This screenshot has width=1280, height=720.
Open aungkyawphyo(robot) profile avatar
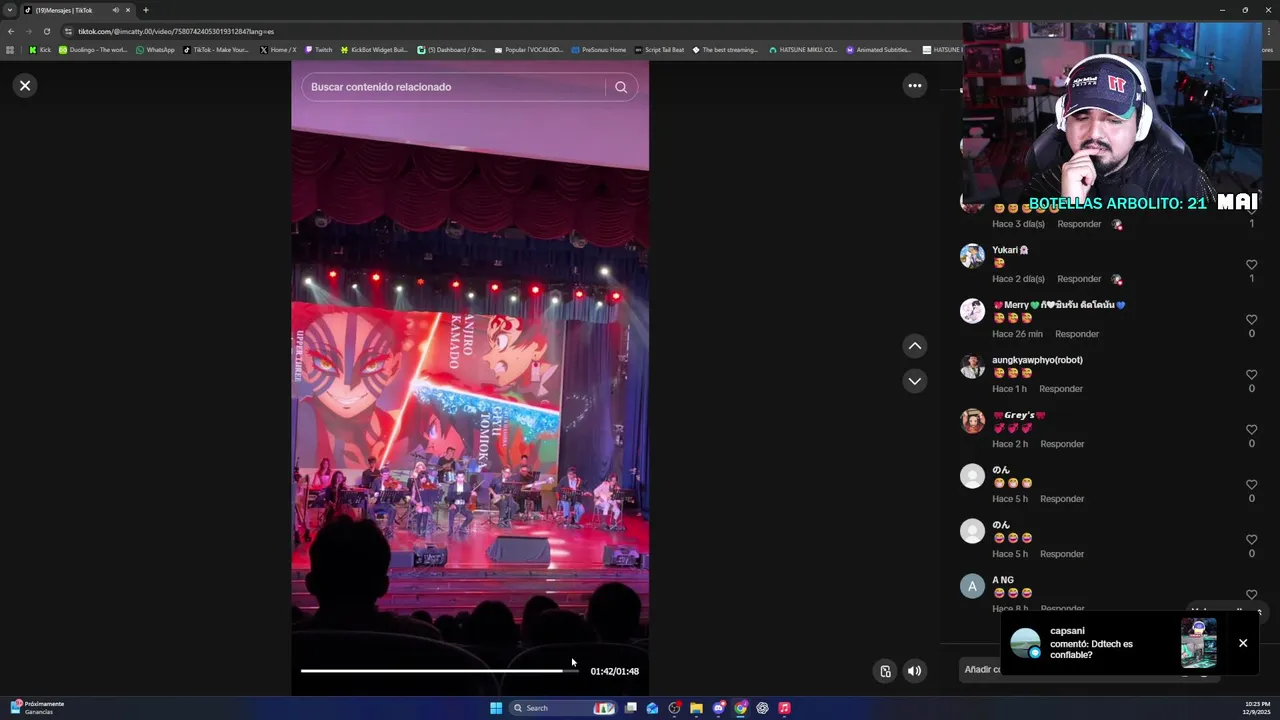tap(972, 366)
